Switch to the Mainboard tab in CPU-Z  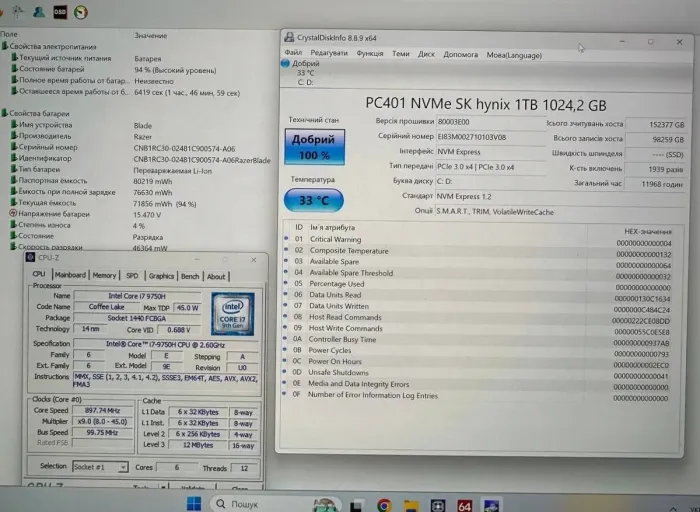click(x=70, y=275)
